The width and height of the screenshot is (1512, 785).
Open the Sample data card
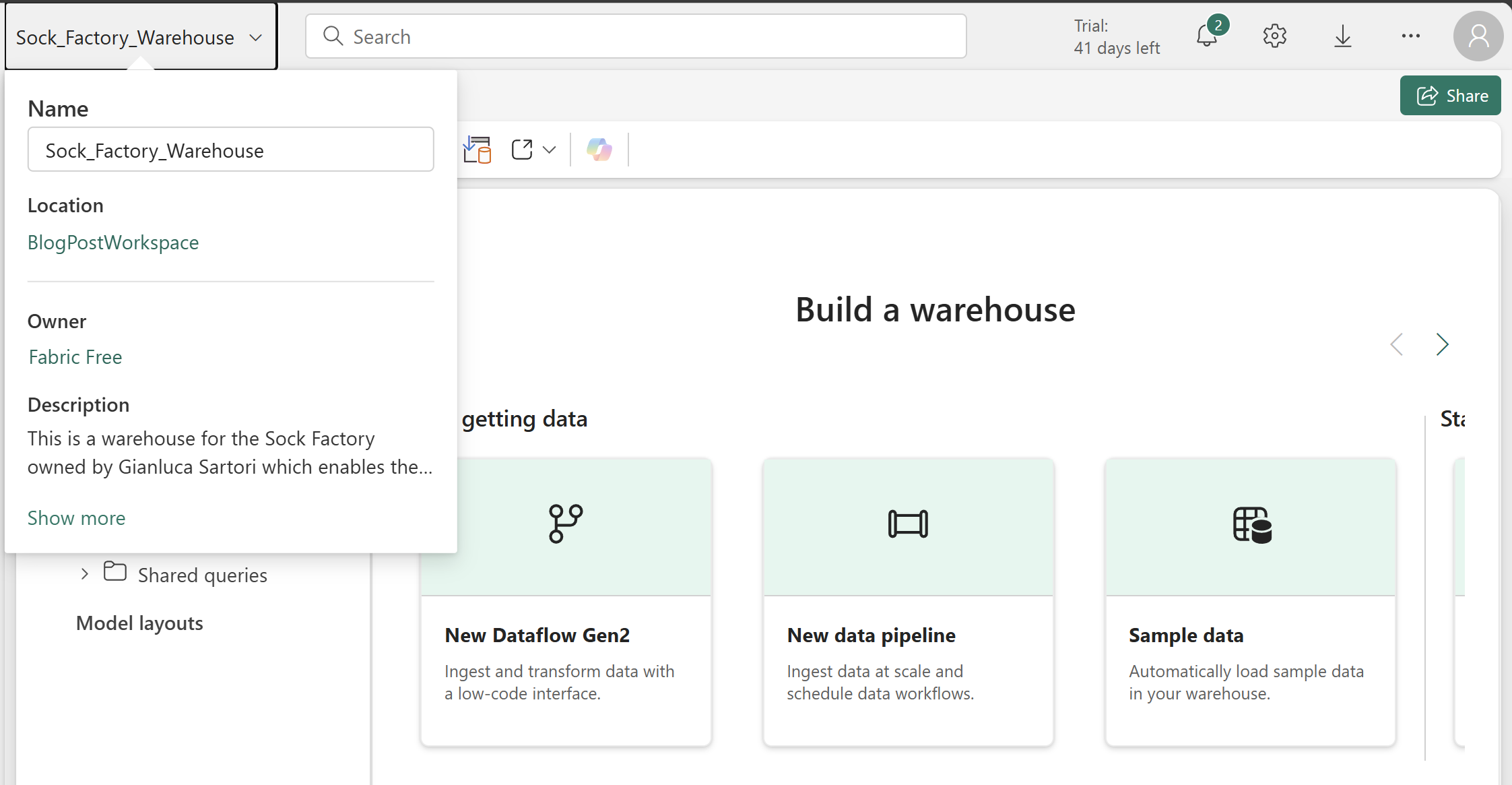coord(1250,602)
